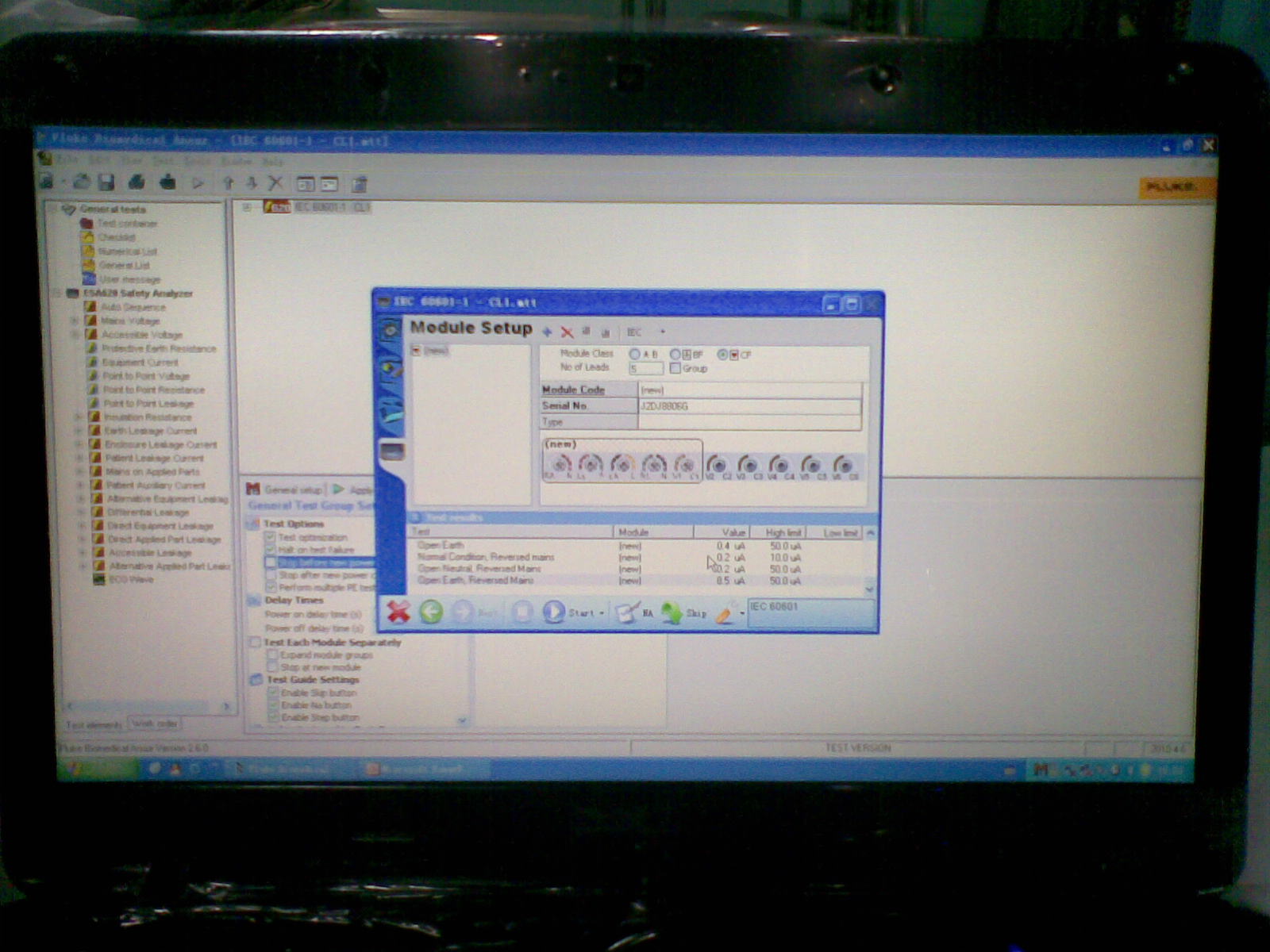Click the move up arrow in main toolbar

point(229,183)
